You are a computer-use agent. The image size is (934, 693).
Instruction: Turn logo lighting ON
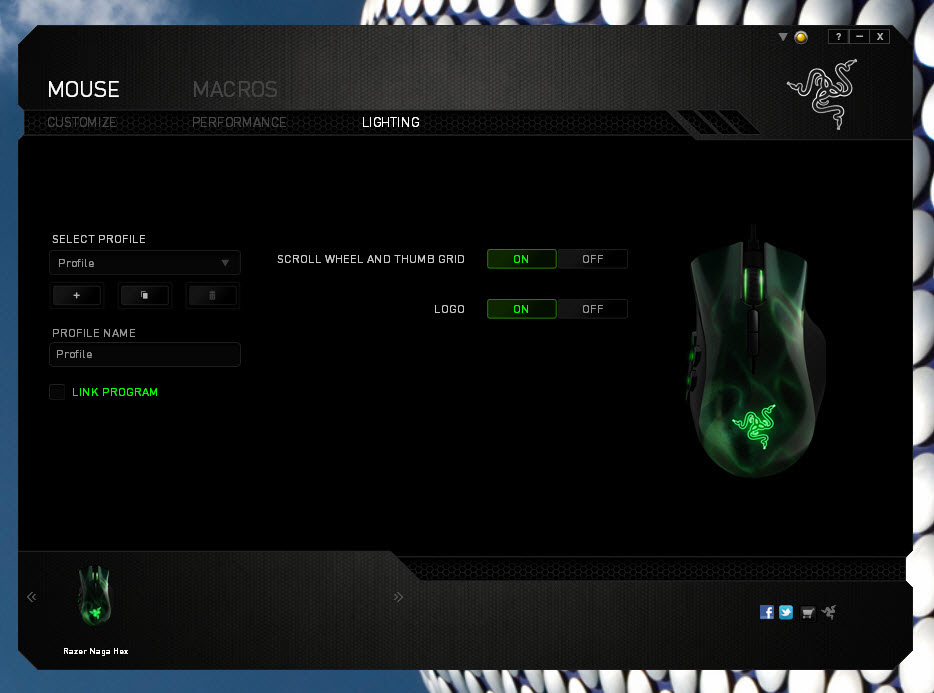522,309
